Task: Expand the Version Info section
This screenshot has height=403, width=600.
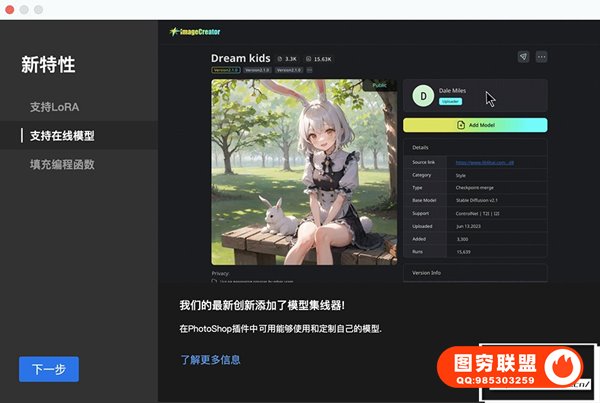Action: click(475, 272)
